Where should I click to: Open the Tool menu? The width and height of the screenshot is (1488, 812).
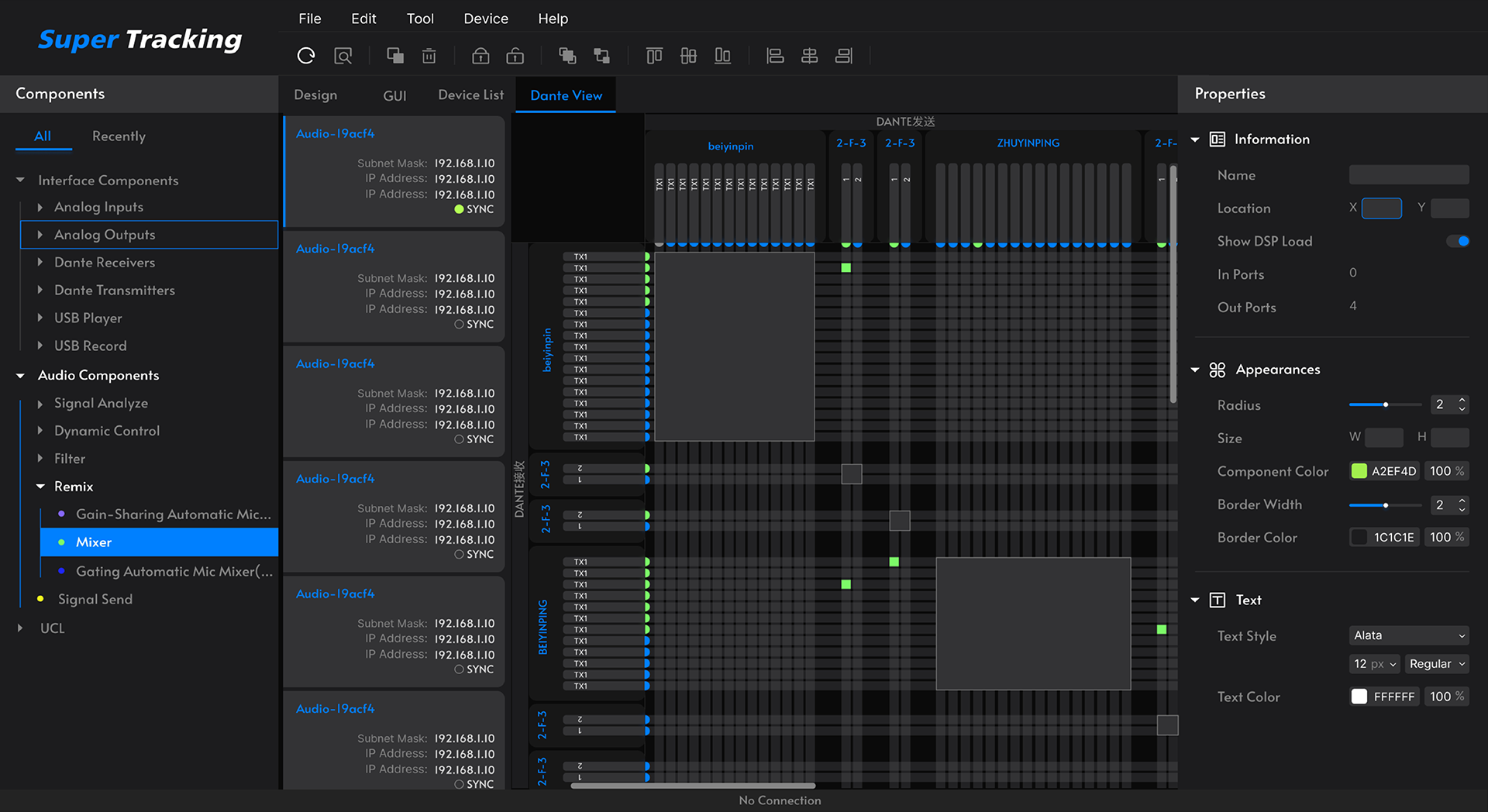(420, 19)
